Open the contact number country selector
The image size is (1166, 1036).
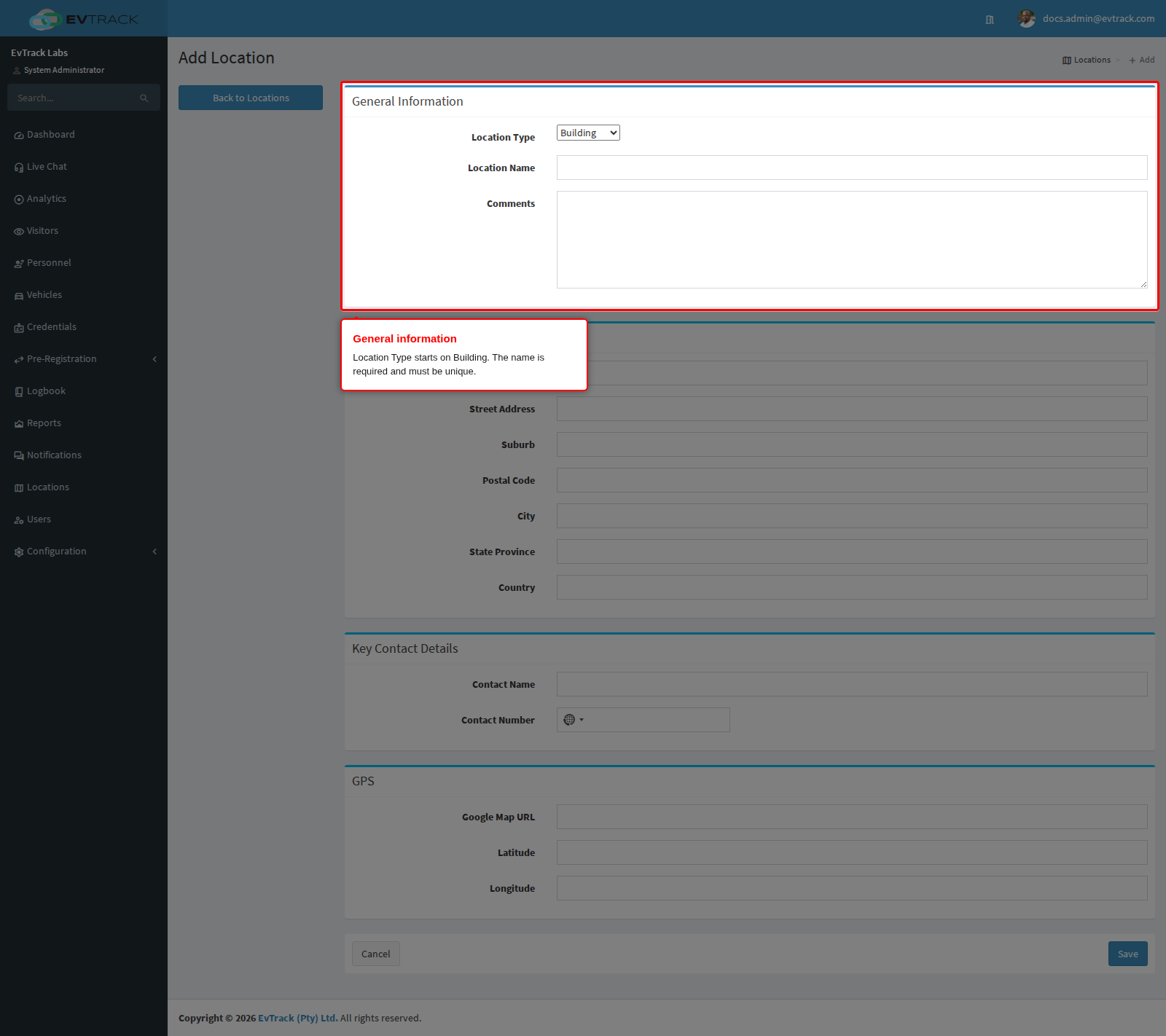(574, 720)
